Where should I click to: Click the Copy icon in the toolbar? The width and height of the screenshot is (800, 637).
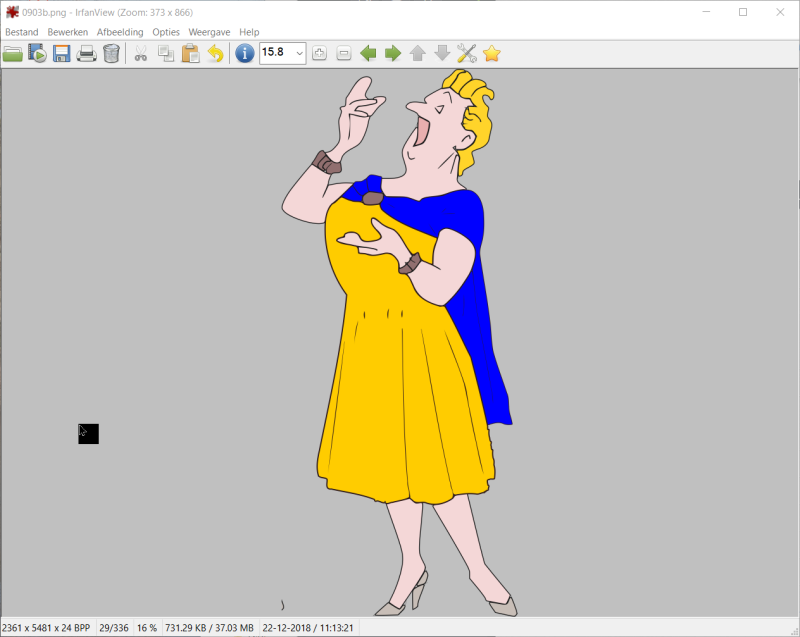coord(166,54)
